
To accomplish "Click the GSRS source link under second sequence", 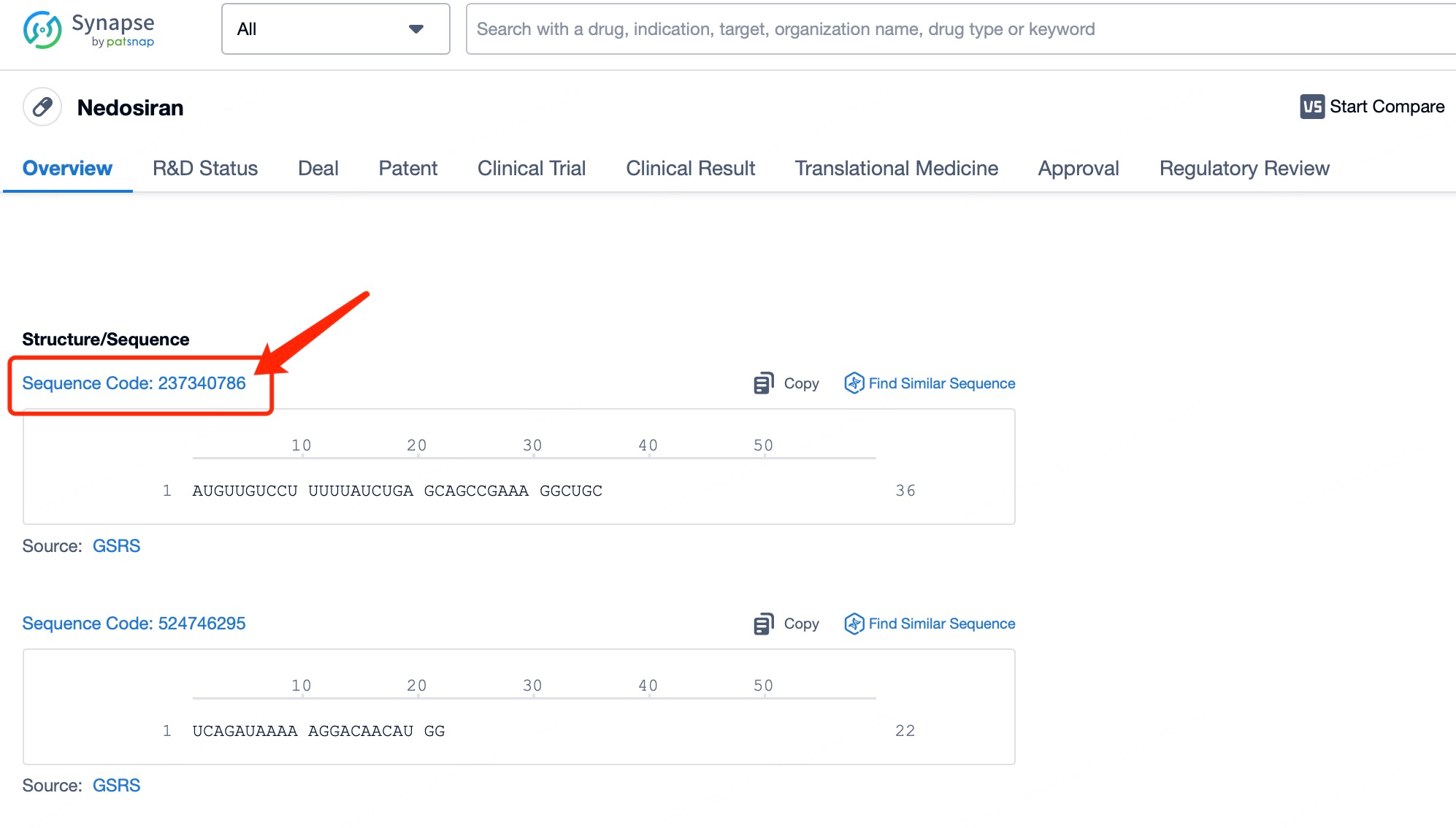I will 116,786.
